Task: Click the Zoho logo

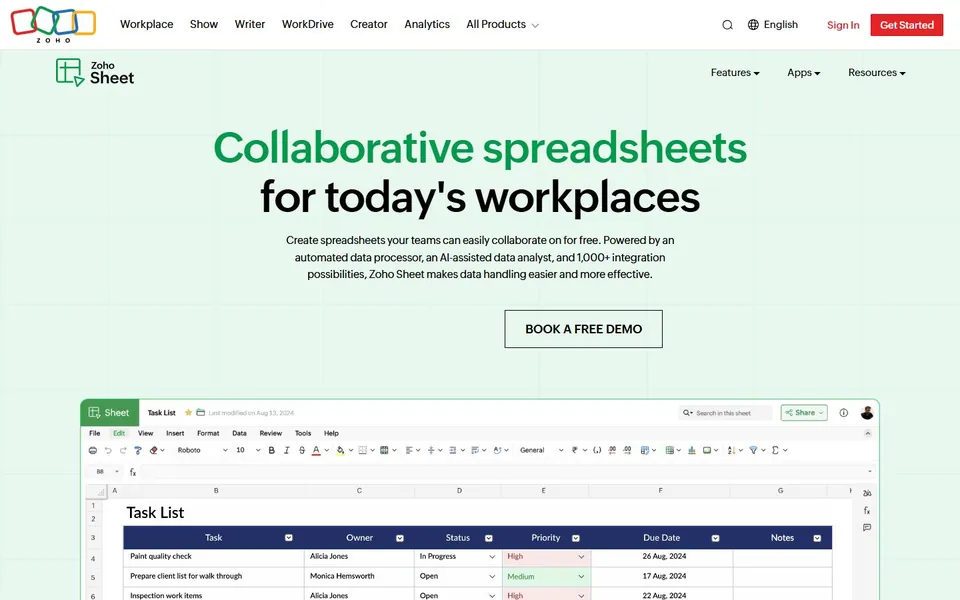Action: coord(53,24)
